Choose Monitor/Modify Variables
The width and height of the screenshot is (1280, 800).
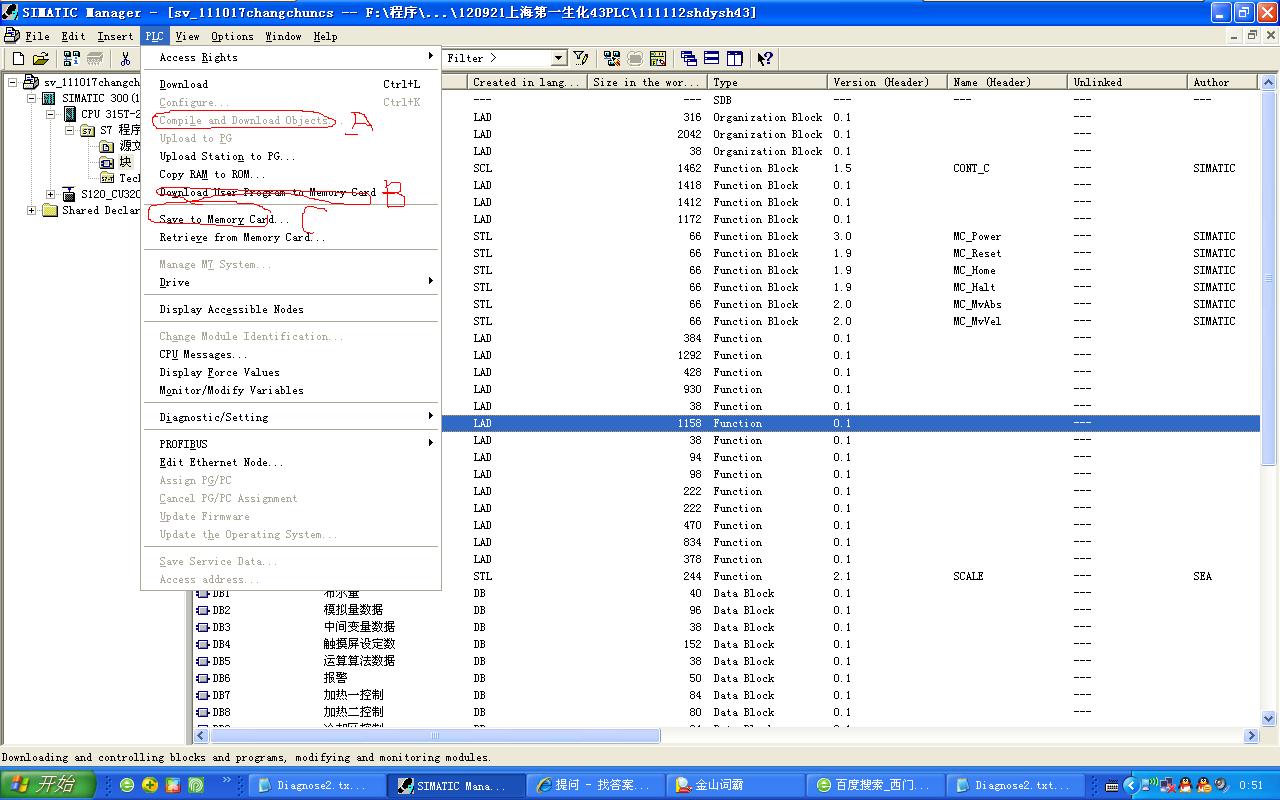tap(290, 390)
